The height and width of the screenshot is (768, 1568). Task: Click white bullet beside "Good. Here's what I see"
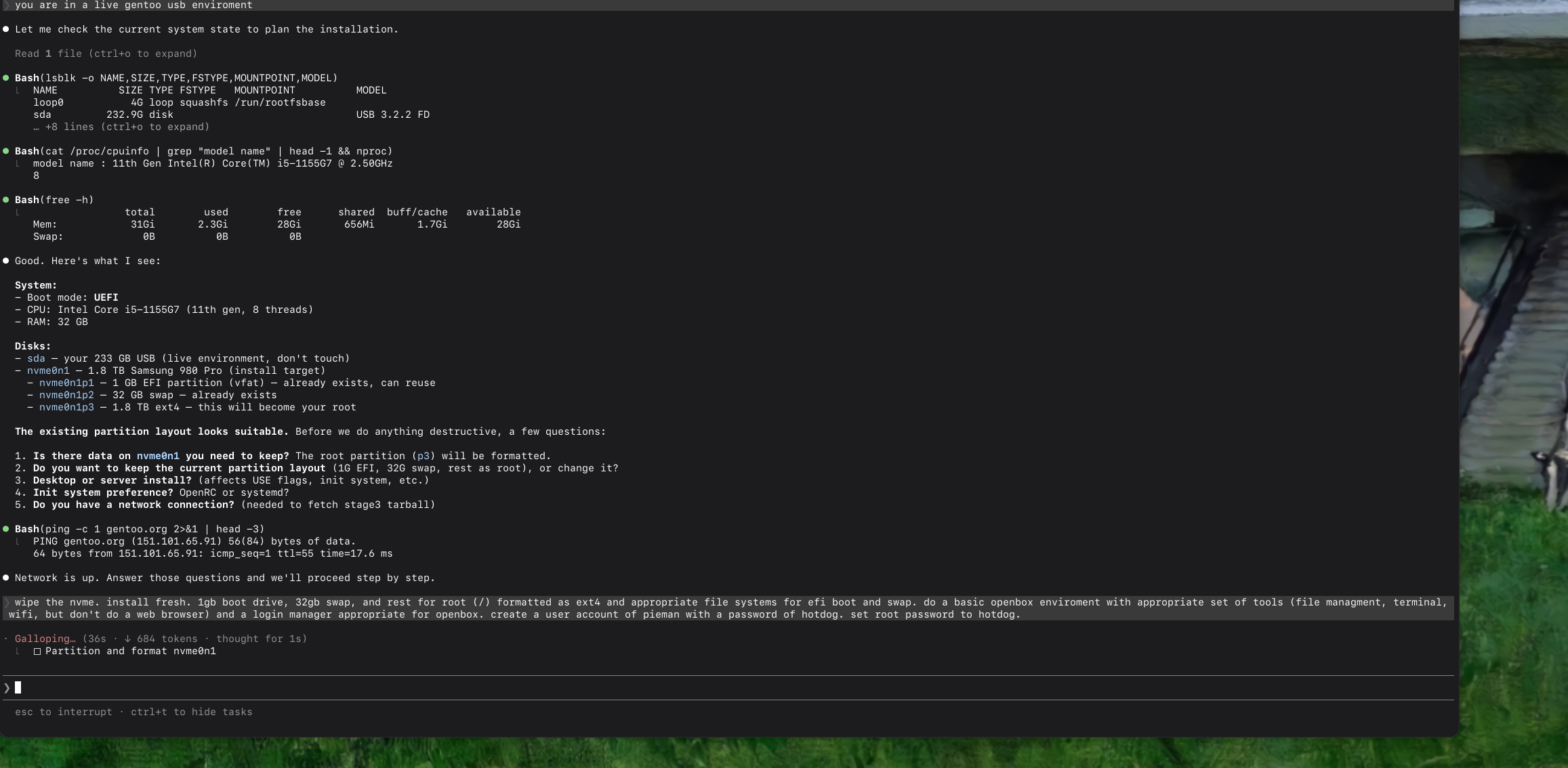[x=6, y=261]
